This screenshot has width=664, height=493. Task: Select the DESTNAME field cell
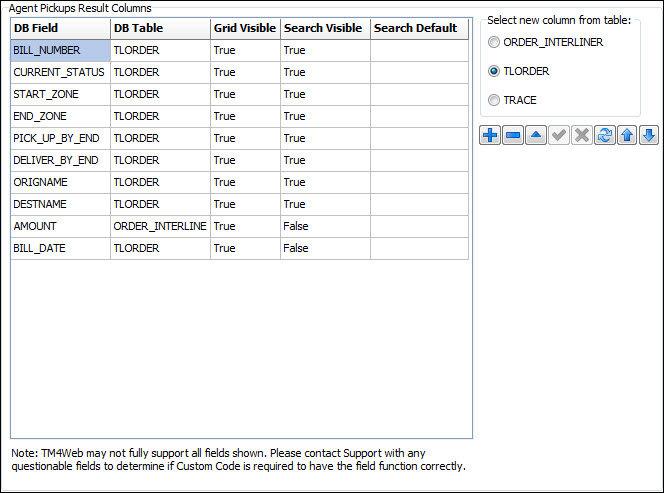coord(60,205)
